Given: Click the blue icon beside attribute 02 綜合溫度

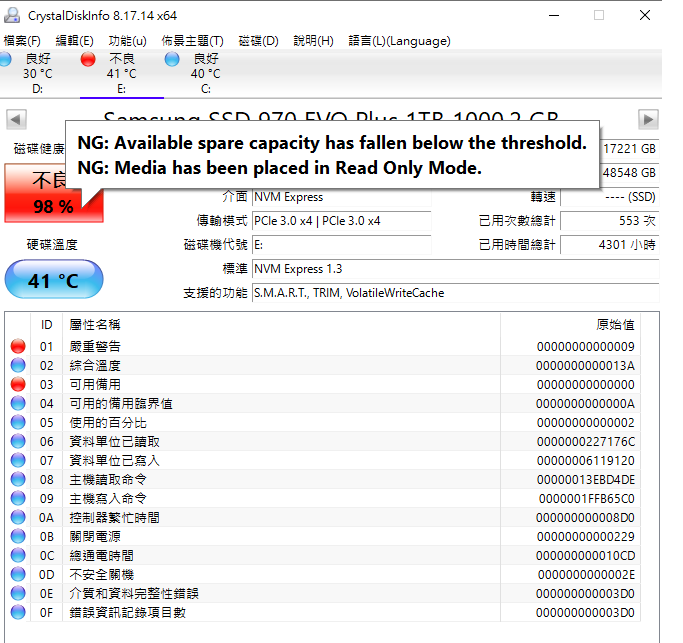Looking at the screenshot, I should [x=18, y=365].
